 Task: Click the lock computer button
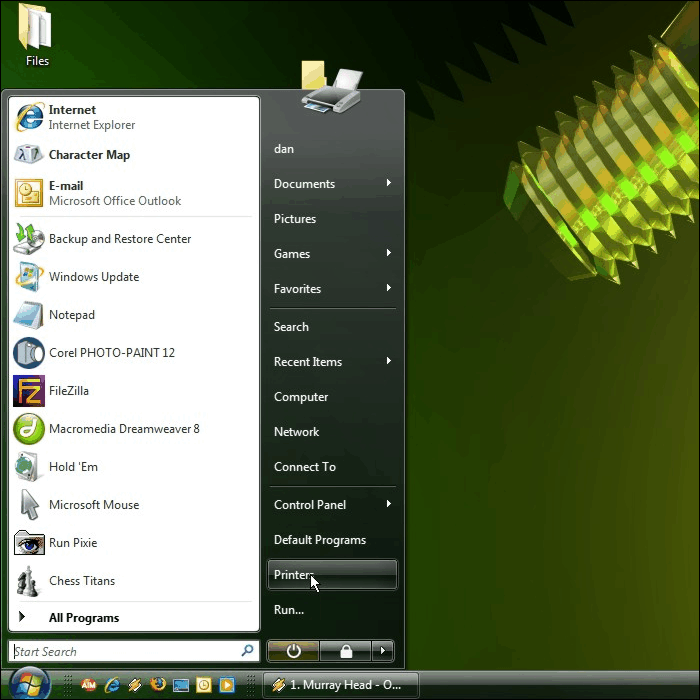(x=346, y=651)
